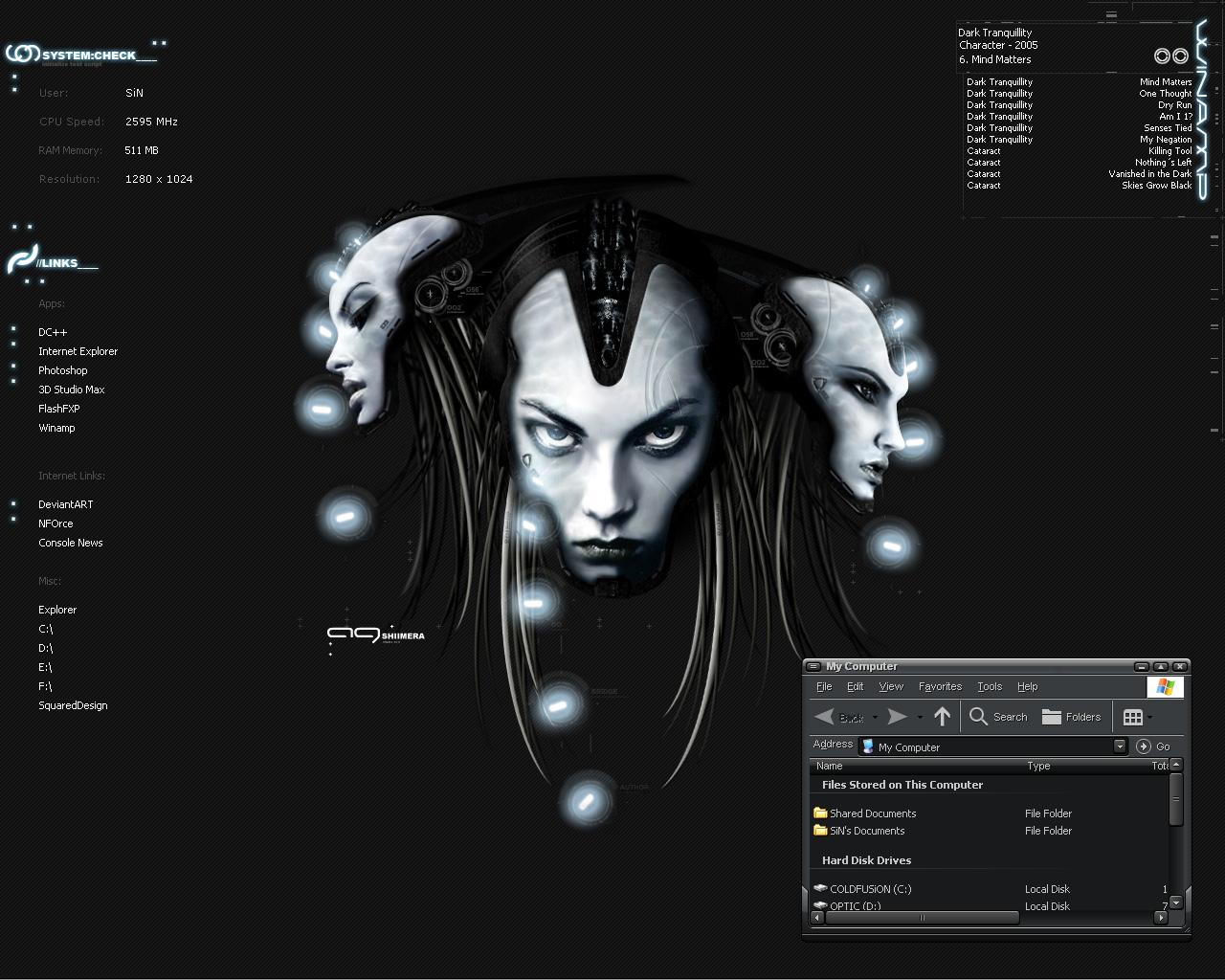Screen dimensions: 1225x980
Task: Open the E:\ drive link
Action: (45, 667)
